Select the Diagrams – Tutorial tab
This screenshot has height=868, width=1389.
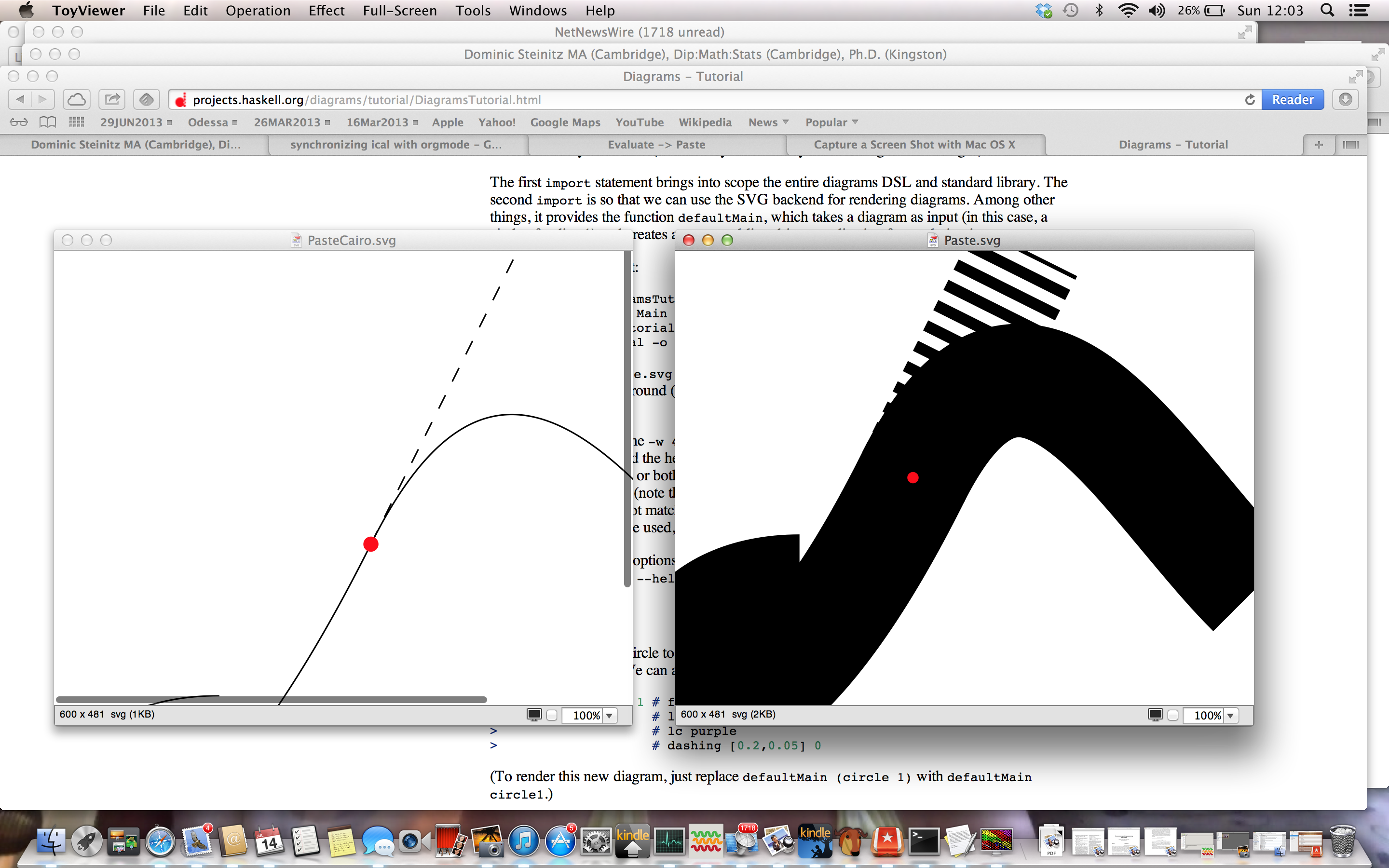coord(1174,144)
